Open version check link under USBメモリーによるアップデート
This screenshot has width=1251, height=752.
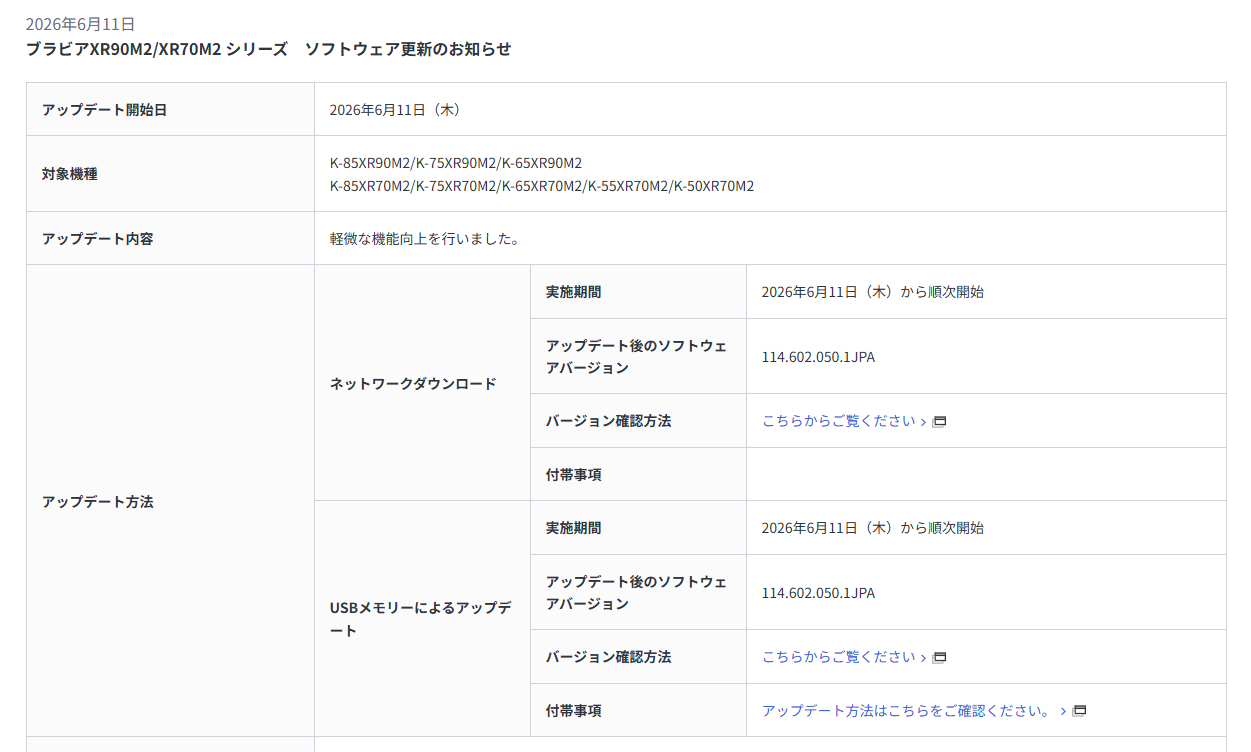[x=844, y=657]
